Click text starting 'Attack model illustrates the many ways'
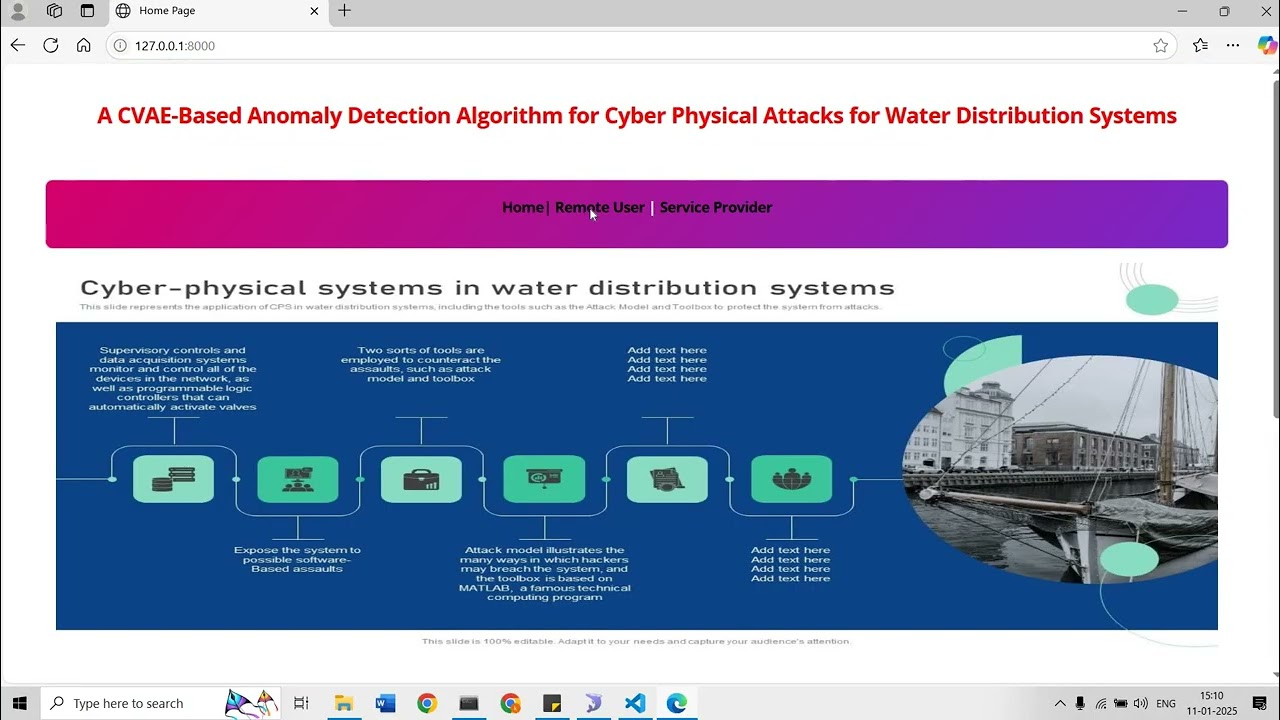Screen dimensions: 1280x720 pos(545,573)
